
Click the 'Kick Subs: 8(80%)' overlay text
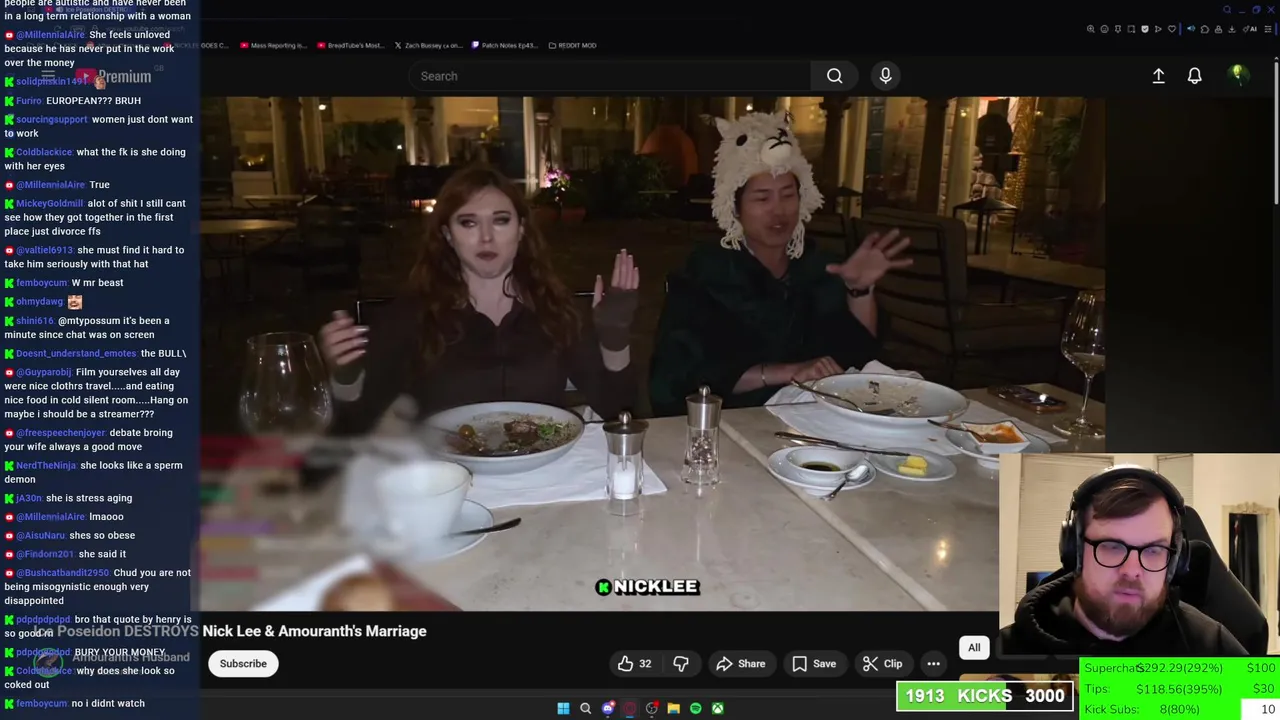tap(1142, 709)
